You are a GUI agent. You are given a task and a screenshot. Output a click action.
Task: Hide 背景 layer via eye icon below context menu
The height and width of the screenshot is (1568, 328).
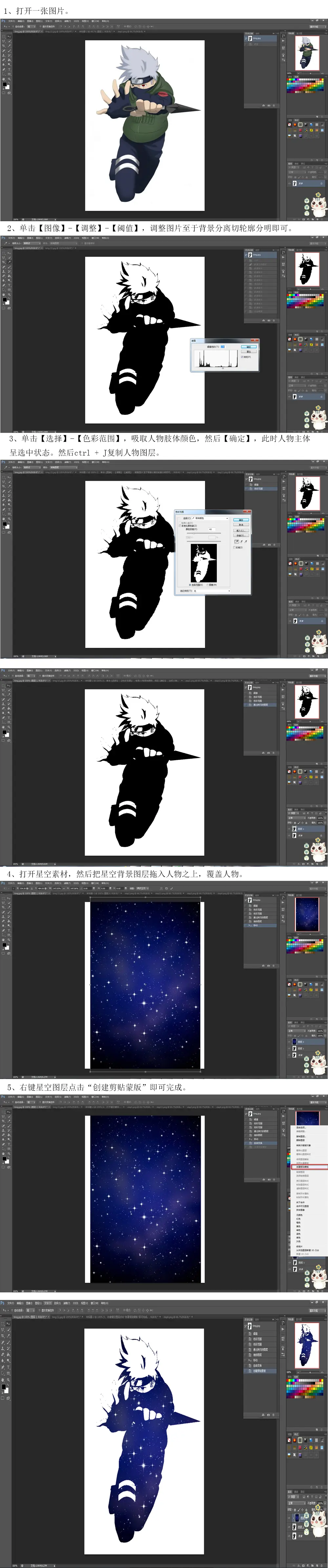(x=290, y=1269)
